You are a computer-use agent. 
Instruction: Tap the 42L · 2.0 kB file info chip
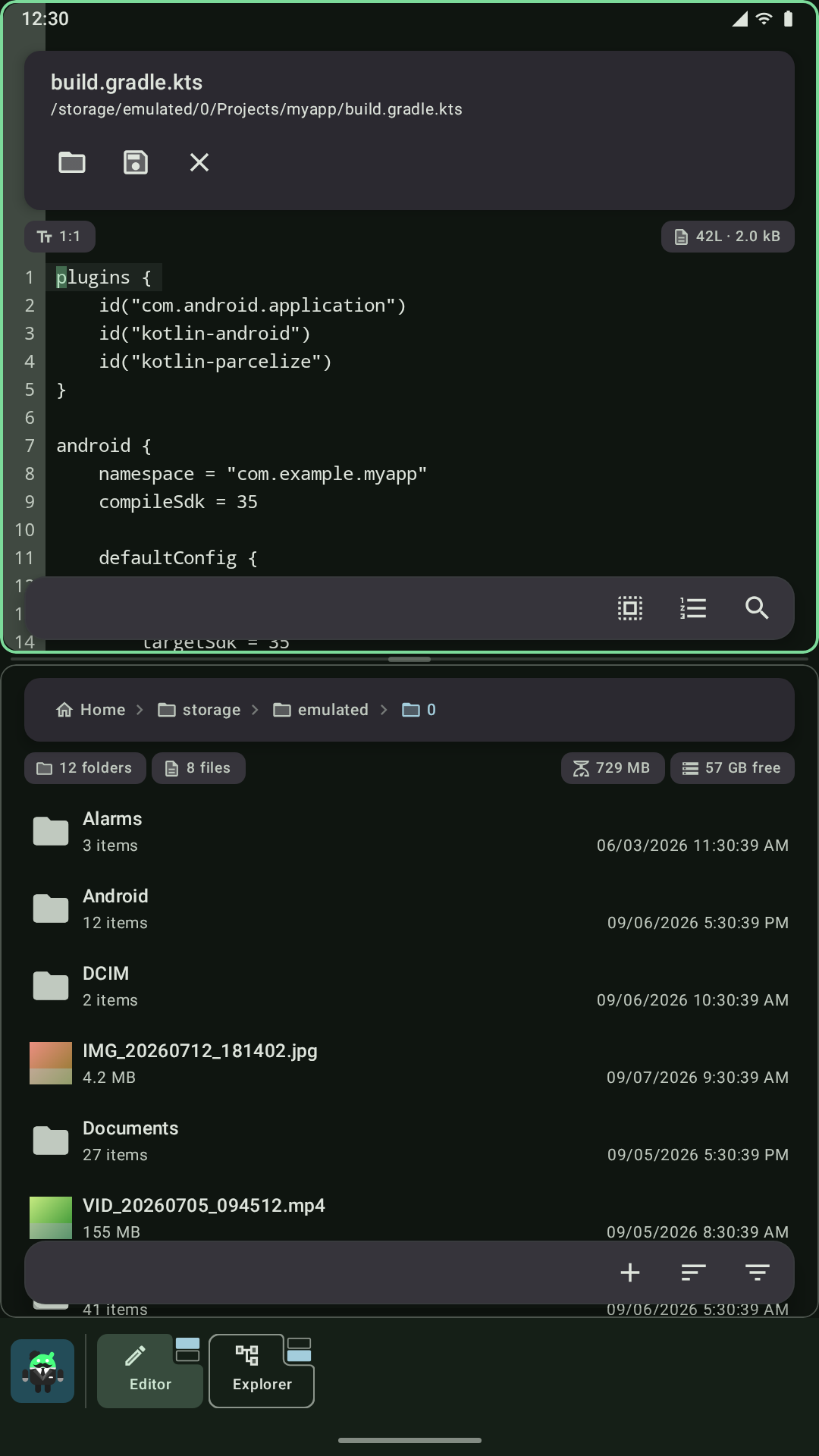(x=728, y=237)
